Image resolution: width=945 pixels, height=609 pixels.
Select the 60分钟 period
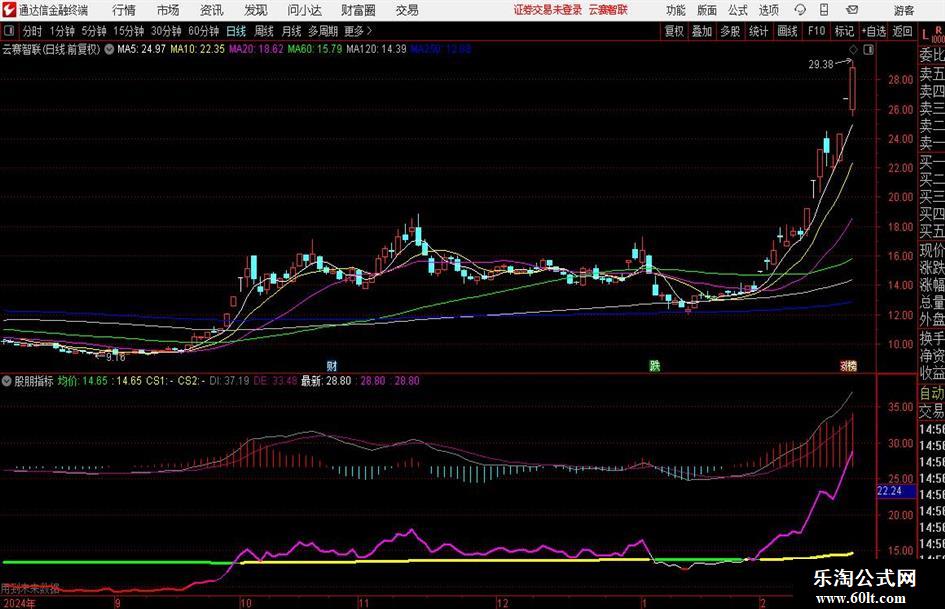tap(203, 31)
